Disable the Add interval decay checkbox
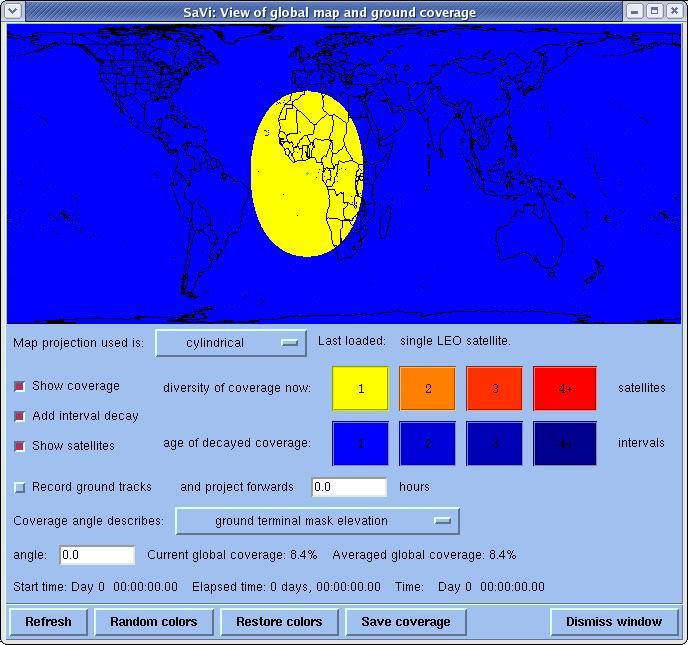688x645 pixels. (x=19, y=416)
